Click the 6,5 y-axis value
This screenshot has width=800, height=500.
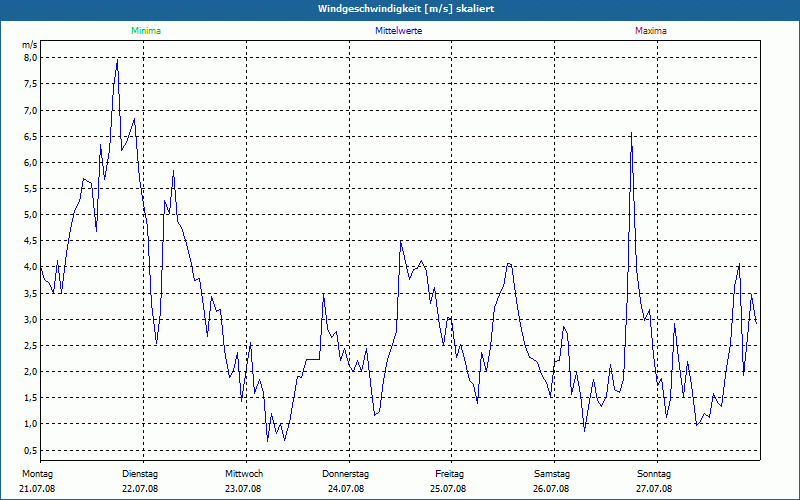pyautogui.click(x=31, y=136)
